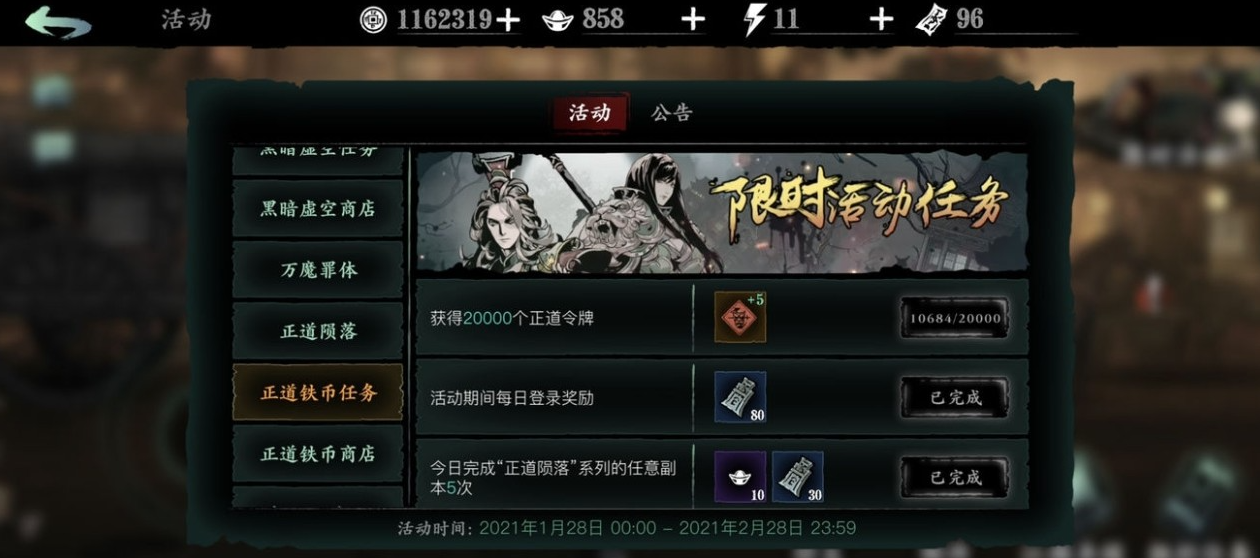Tap the back arrow icon

pyautogui.click(x=58, y=21)
